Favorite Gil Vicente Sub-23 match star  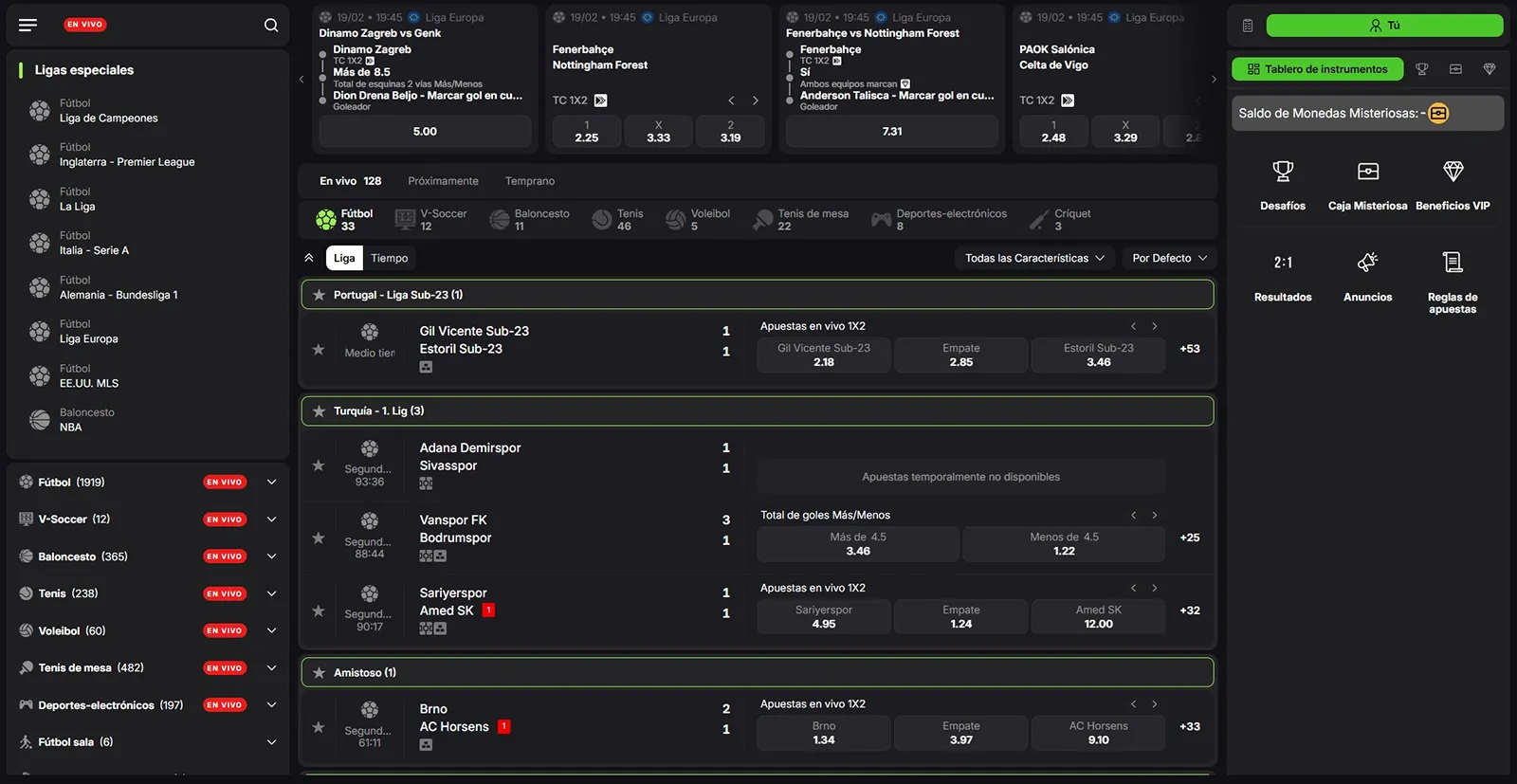pyautogui.click(x=319, y=350)
